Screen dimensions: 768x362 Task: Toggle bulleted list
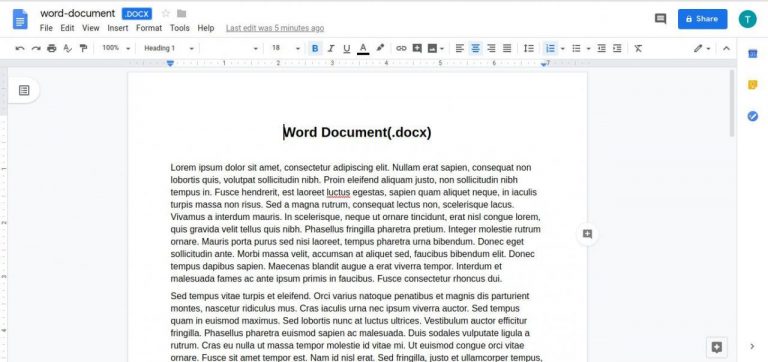(576, 48)
